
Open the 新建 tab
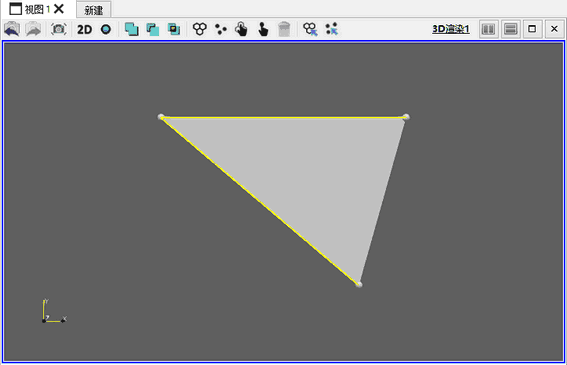coord(94,10)
